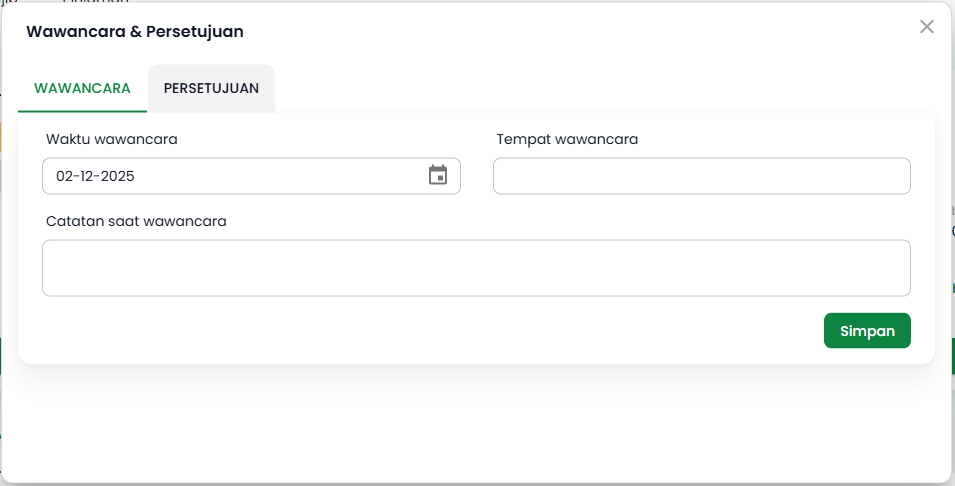
Task: Click the "Wawancara & Persetujuan" dialog title
Action: 135,32
